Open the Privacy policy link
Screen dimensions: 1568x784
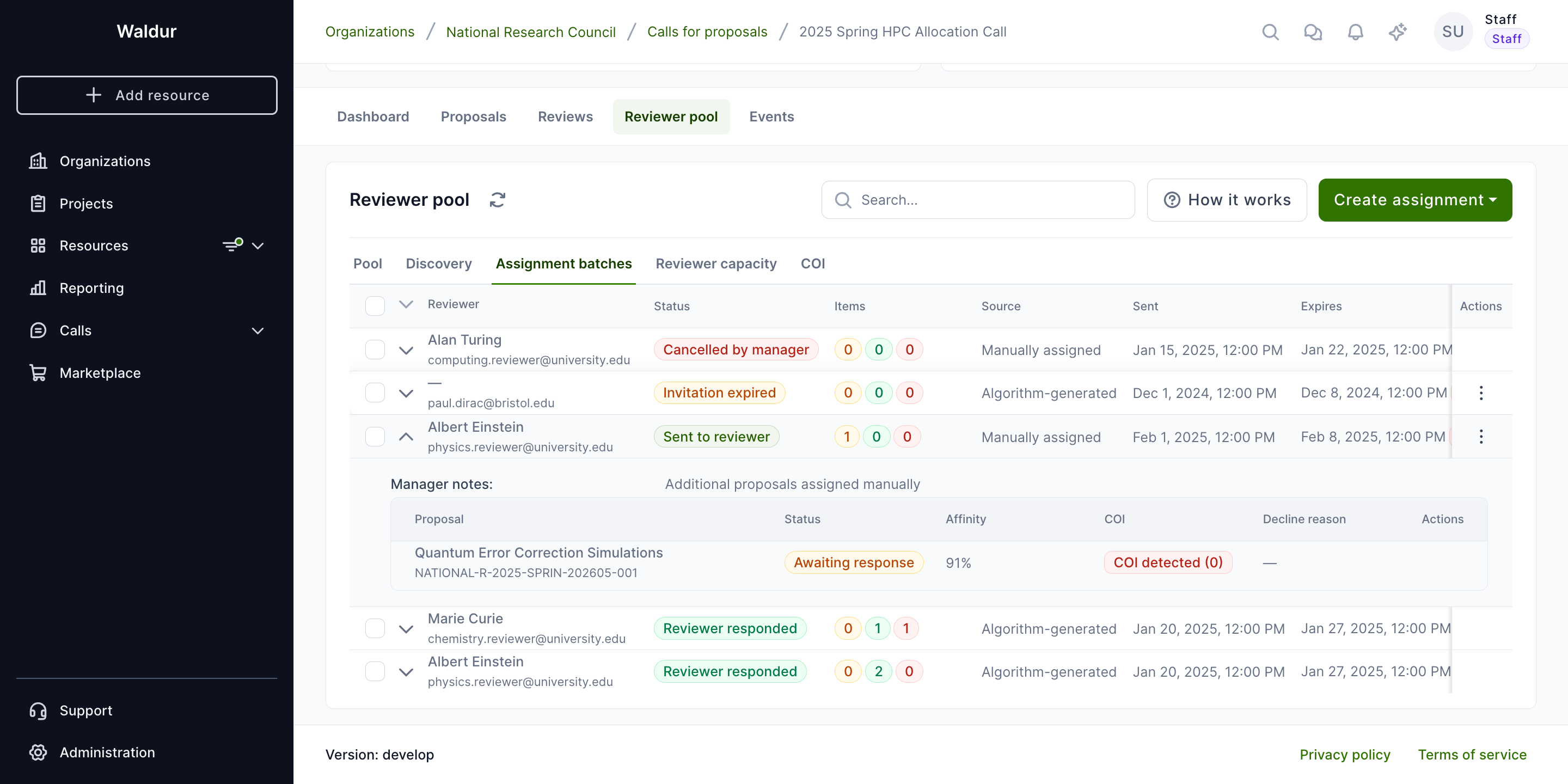tap(1345, 755)
